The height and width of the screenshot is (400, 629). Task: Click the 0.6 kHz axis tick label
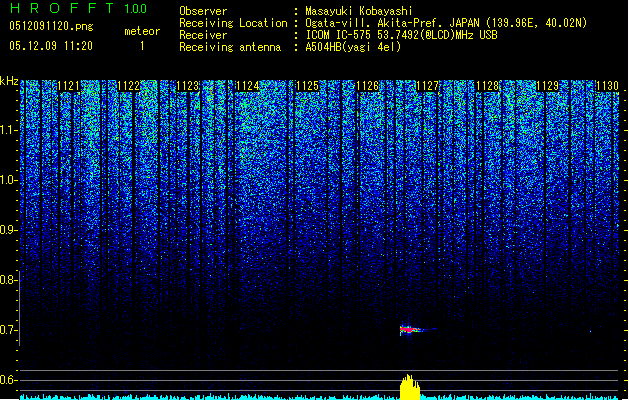[x=8, y=380]
